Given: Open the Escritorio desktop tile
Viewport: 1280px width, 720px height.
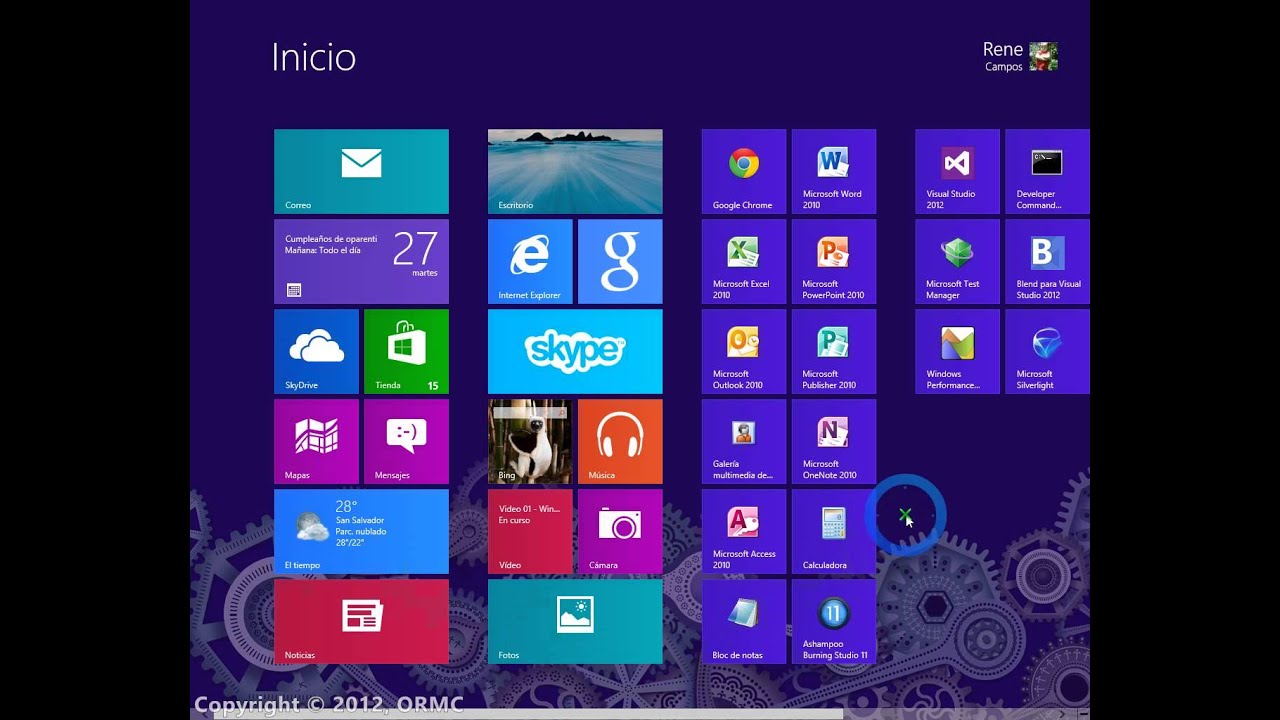Looking at the screenshot, I should (575, 171).
